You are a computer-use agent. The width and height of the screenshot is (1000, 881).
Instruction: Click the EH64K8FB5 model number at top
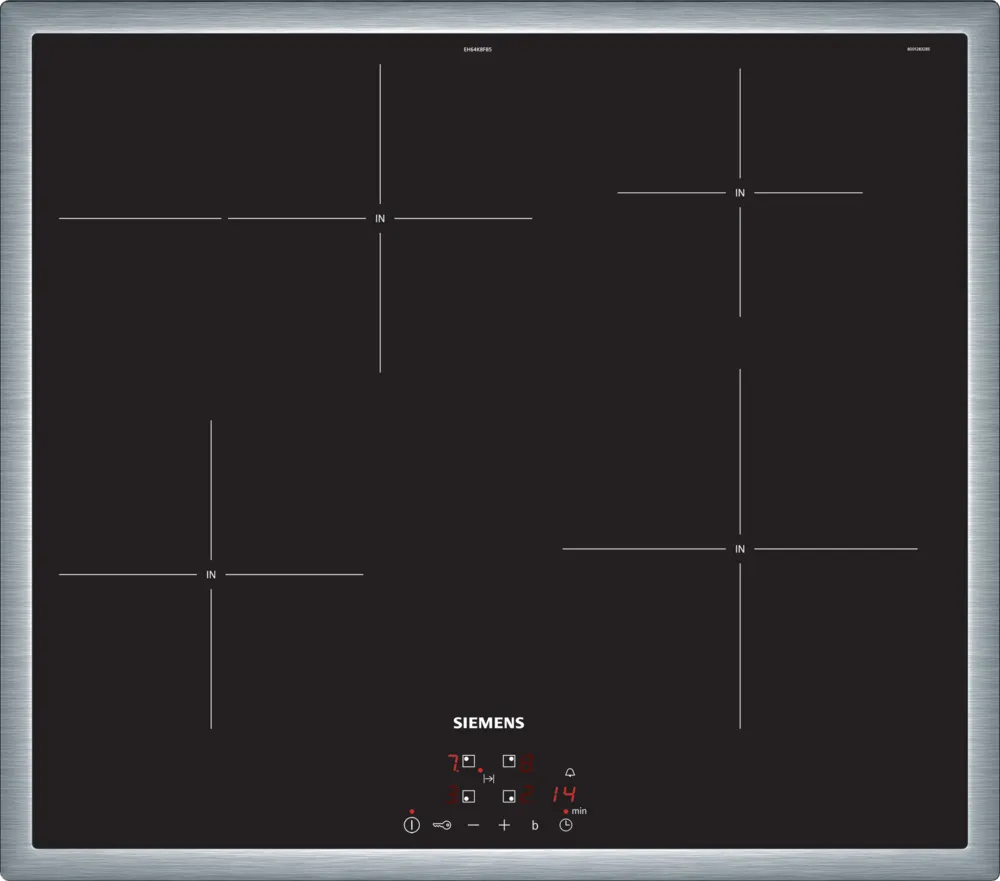tap(478, 49)
